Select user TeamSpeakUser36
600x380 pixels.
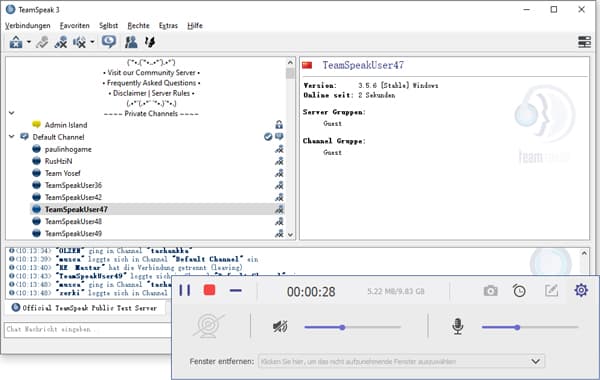click(x=73, y=185)
